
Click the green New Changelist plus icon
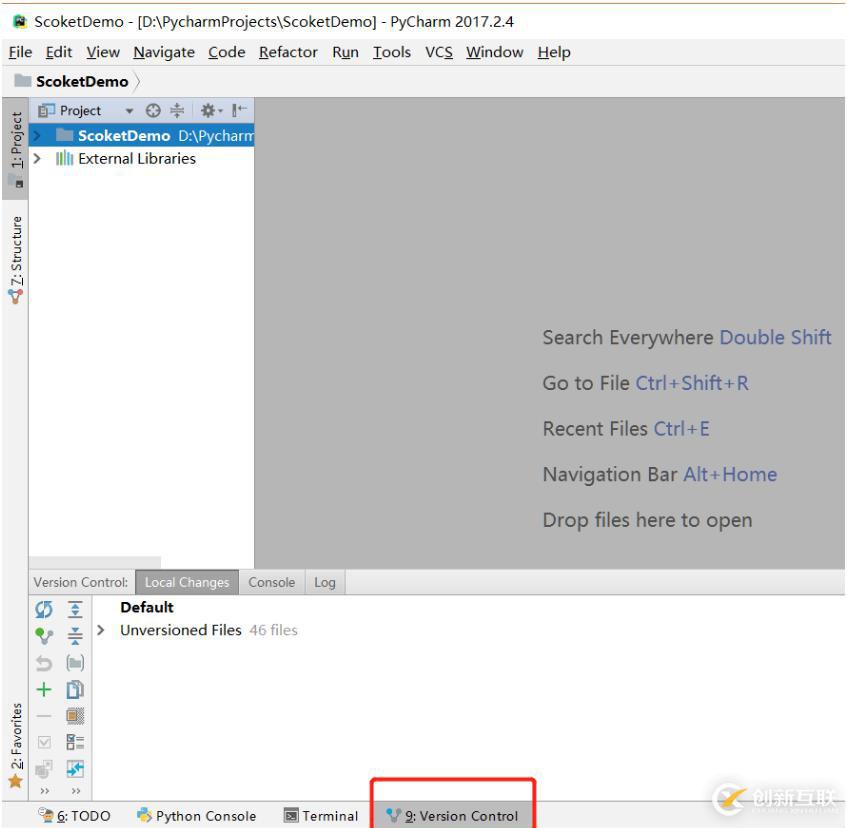point(44,690)
